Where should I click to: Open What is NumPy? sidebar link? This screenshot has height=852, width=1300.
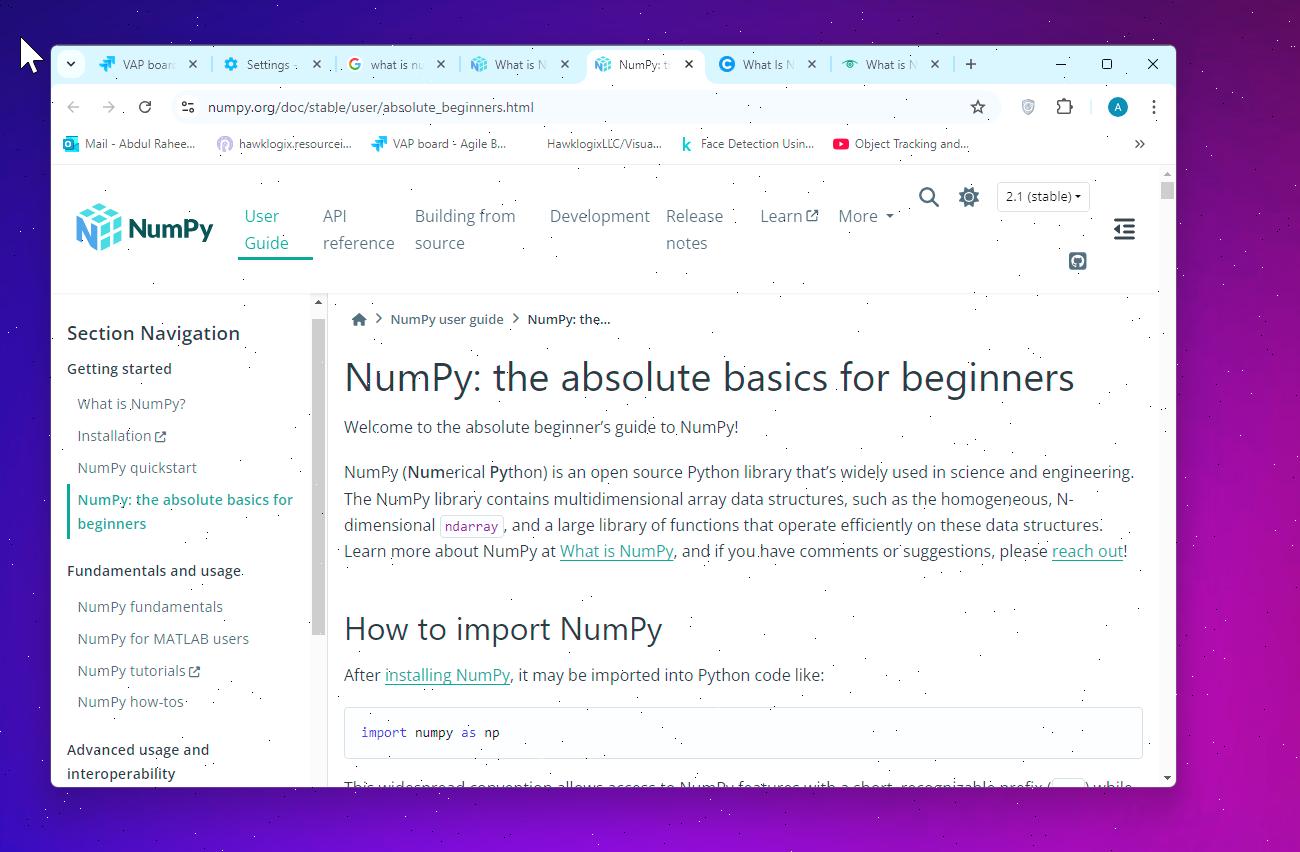click(x=131, y=404)
